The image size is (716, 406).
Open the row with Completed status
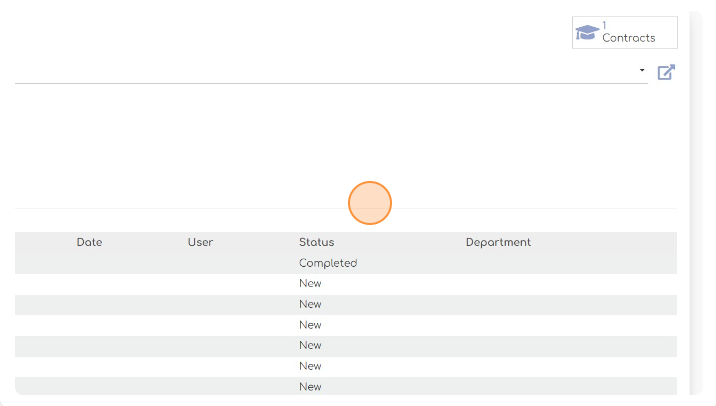346,264
